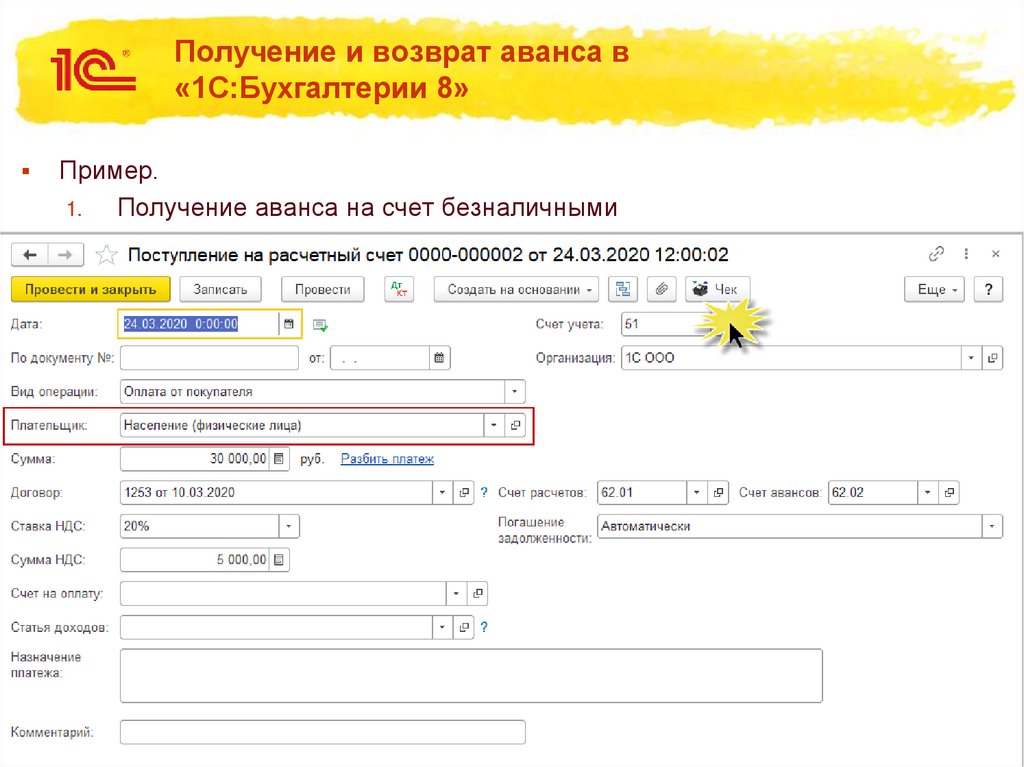Click into the Счет учета field showing 51
The width and height of the screenshot is (1024, 767).
click(666, 324)
